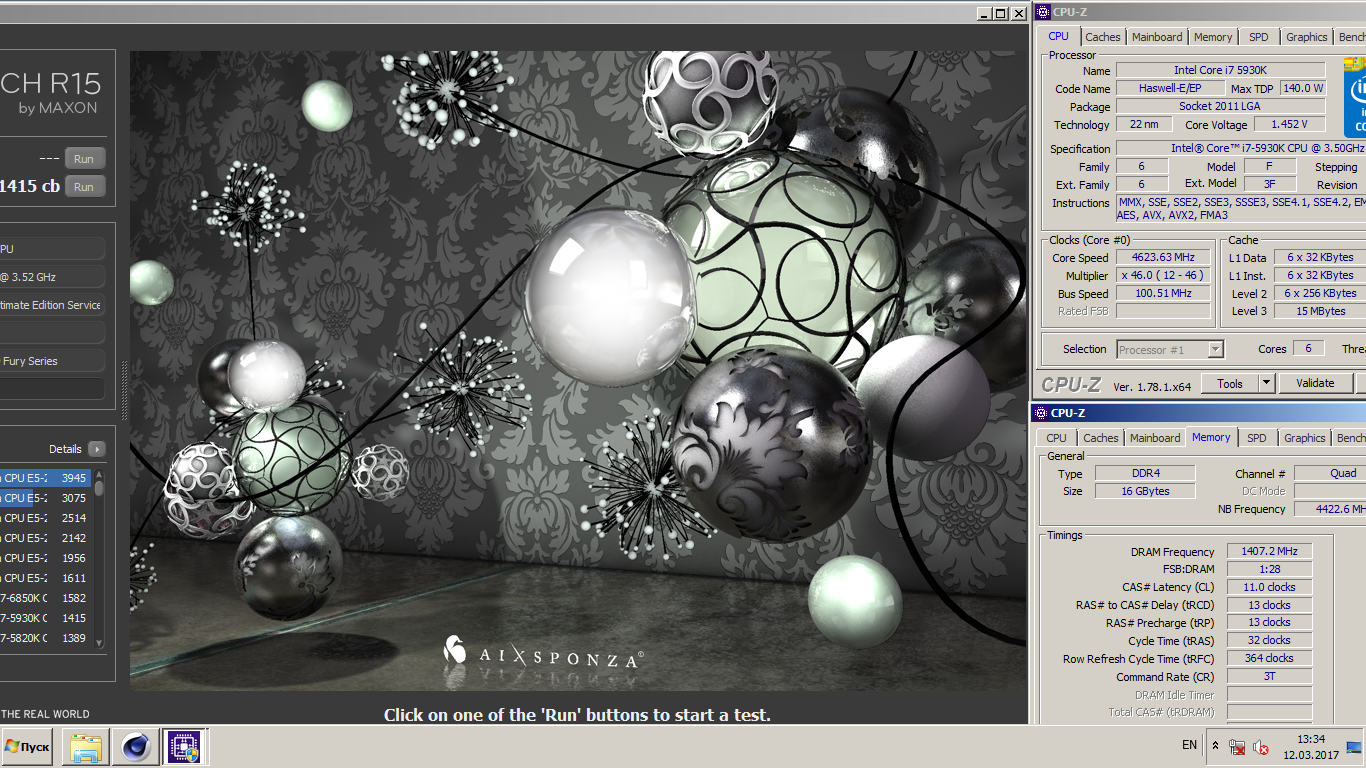Click the memory Size value '16 GBytes'
Screen dimensions: 1366x768
tap(1144, 491)
